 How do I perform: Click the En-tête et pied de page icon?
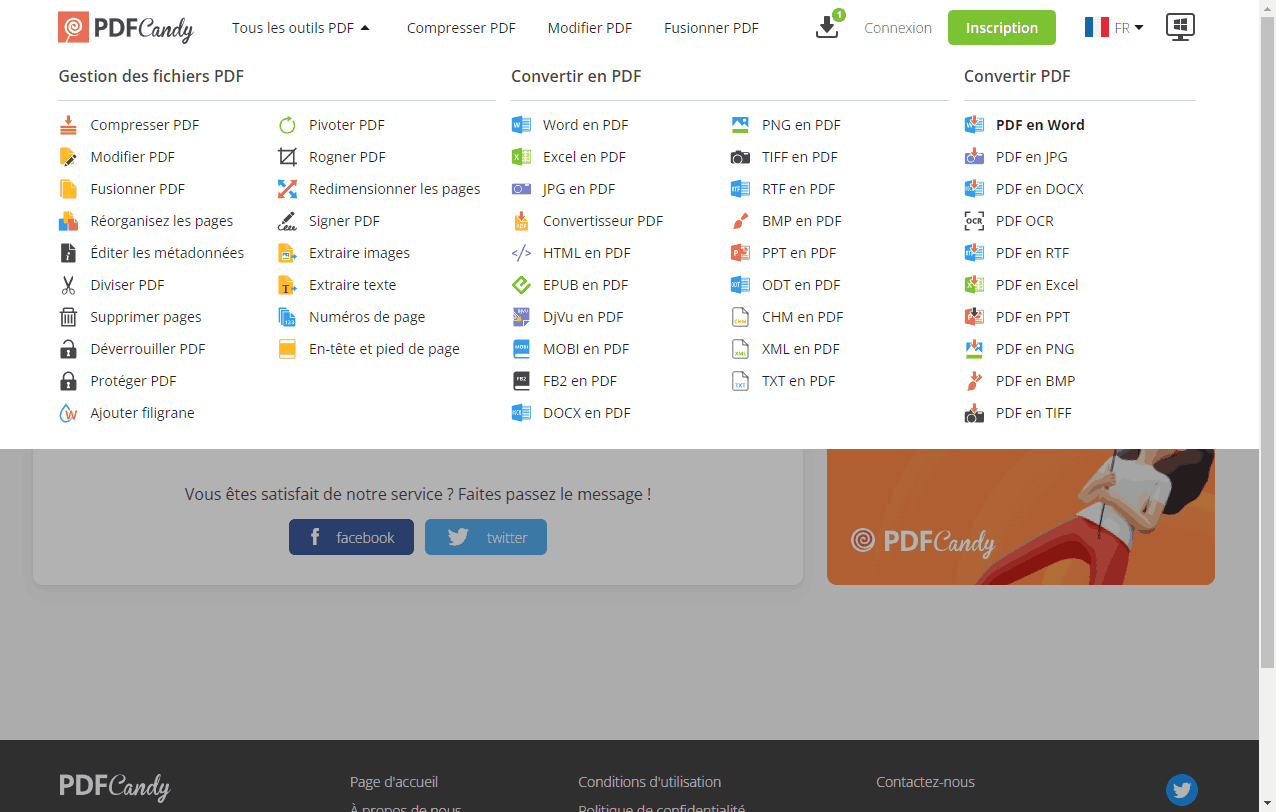tap(287, 349)
